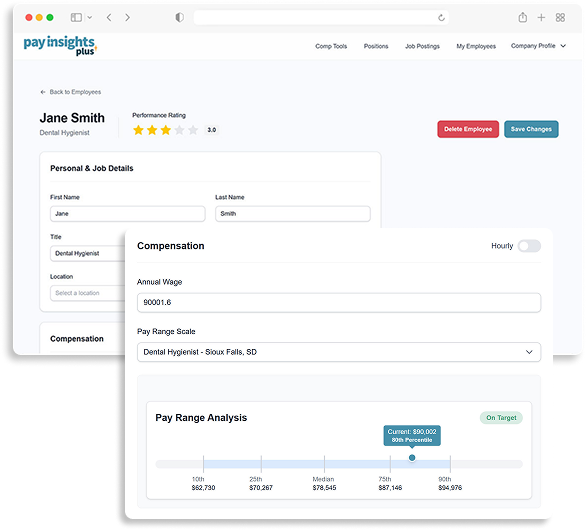Go to Job Postings

tap(422, 46)
